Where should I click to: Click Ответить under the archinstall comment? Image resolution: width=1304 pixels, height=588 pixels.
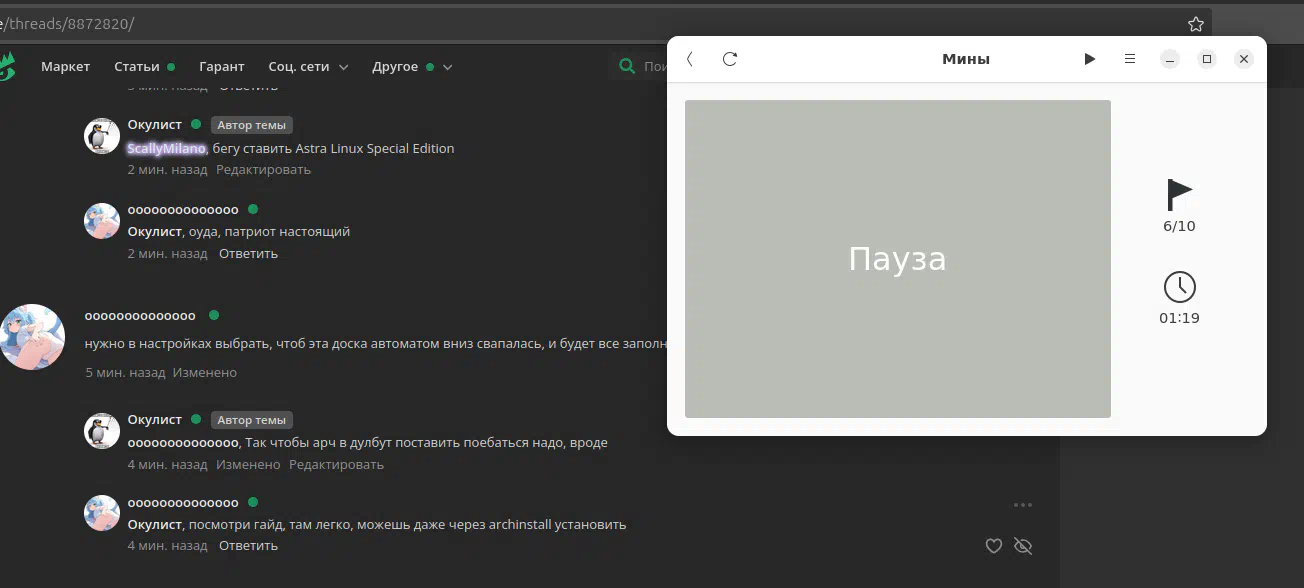[248, 546]
